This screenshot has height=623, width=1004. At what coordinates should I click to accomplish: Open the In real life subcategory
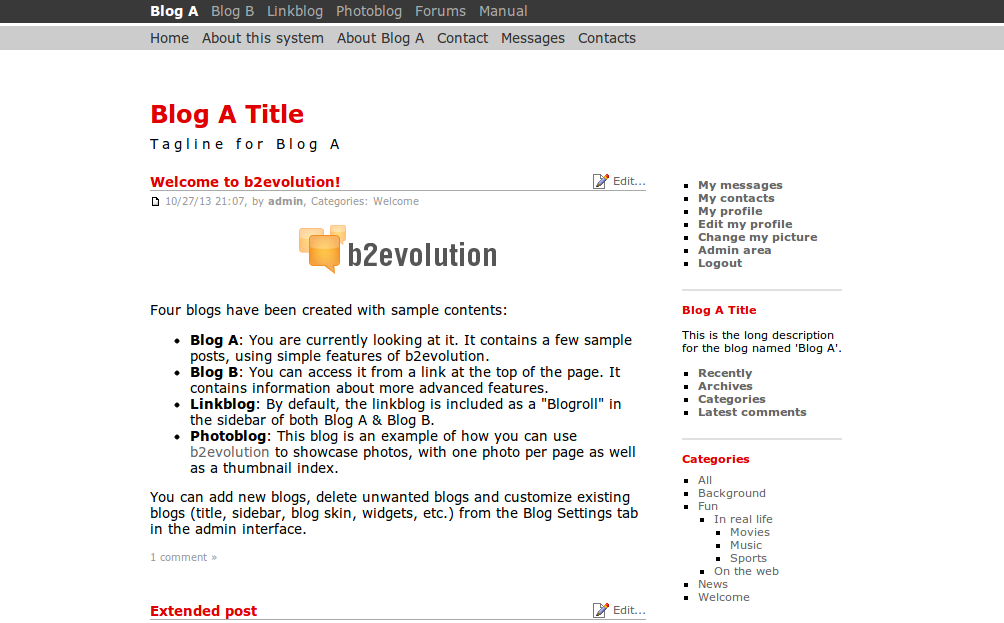(x=743, y=519)
